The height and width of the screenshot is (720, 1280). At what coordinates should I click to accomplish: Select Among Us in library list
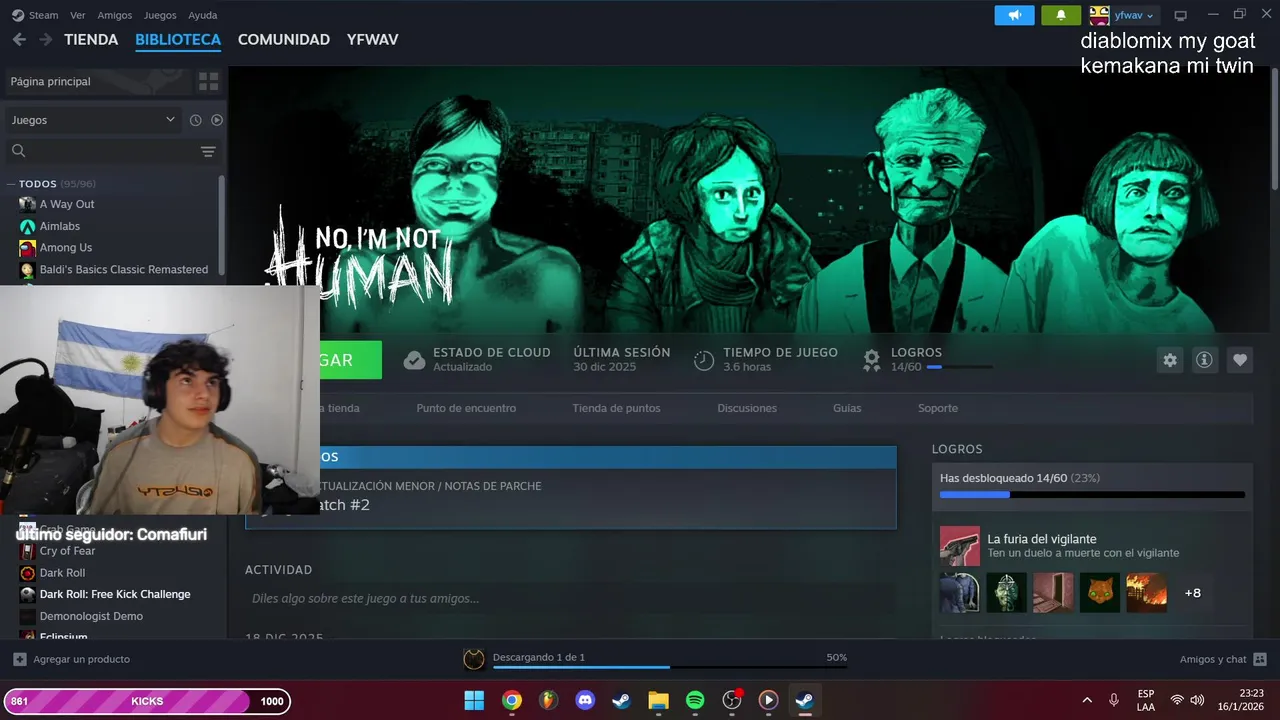(x=65, y=247)
